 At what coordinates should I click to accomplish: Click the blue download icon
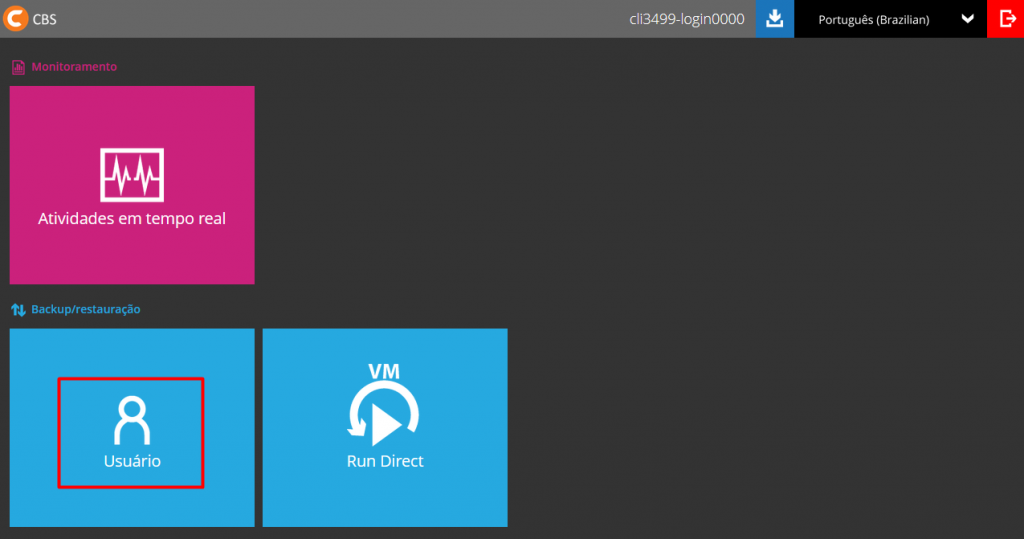pos(774,19)
